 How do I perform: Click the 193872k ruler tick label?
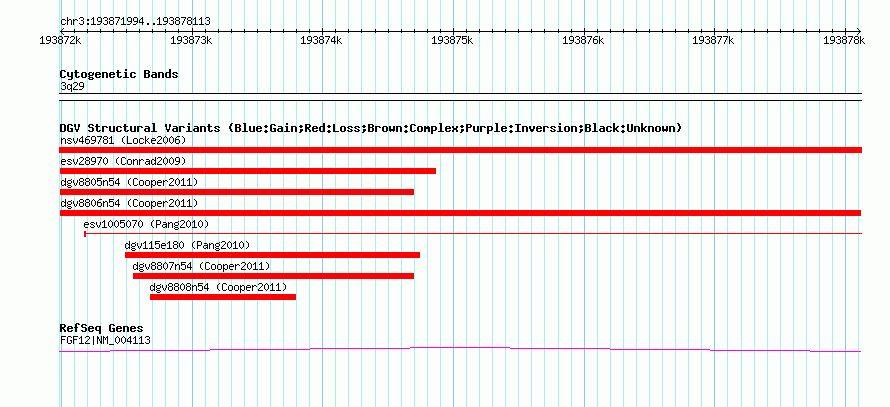click(x=60, y=40)
